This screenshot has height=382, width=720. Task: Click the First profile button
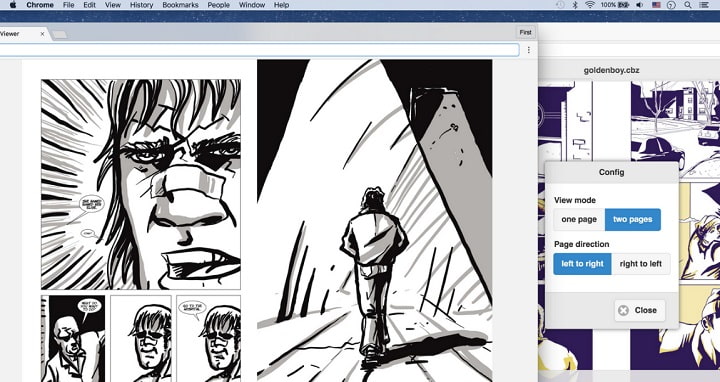coord(525,32)
